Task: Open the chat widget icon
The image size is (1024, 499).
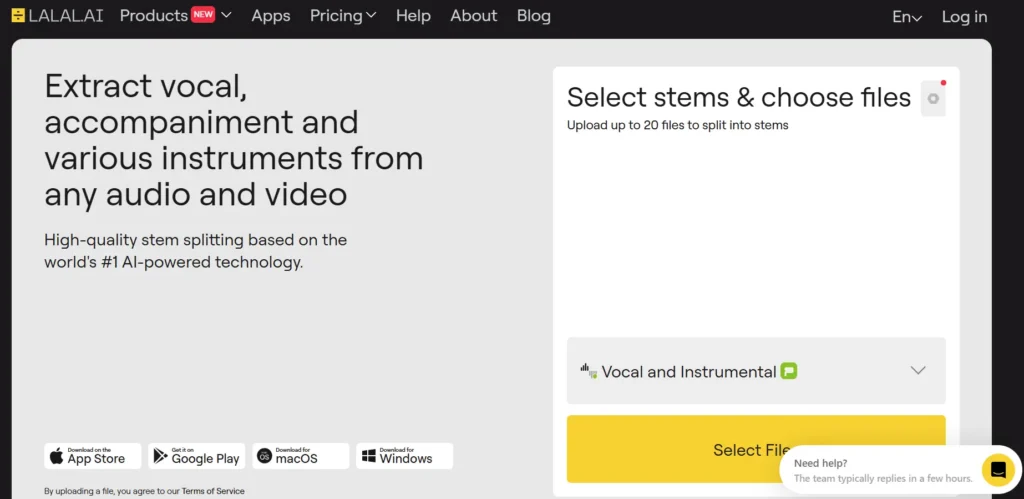Action: click(x=998, y=470)
